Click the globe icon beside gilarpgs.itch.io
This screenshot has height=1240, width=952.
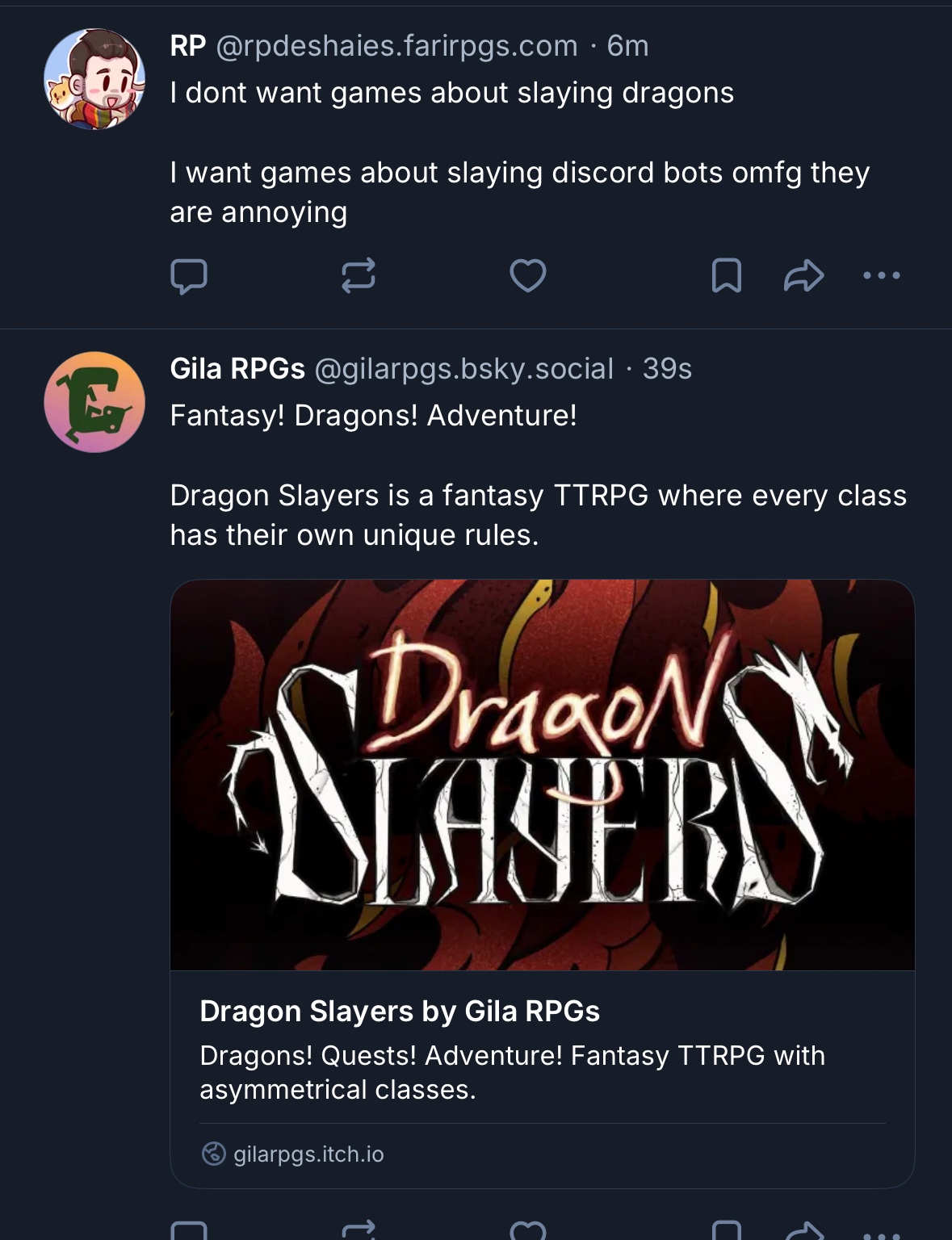point(213,1154)
